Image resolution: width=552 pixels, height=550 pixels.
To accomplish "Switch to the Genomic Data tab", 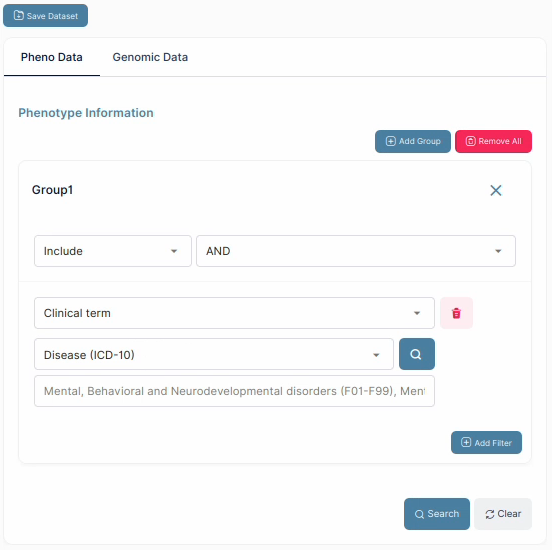I will (x=150, y=57).
